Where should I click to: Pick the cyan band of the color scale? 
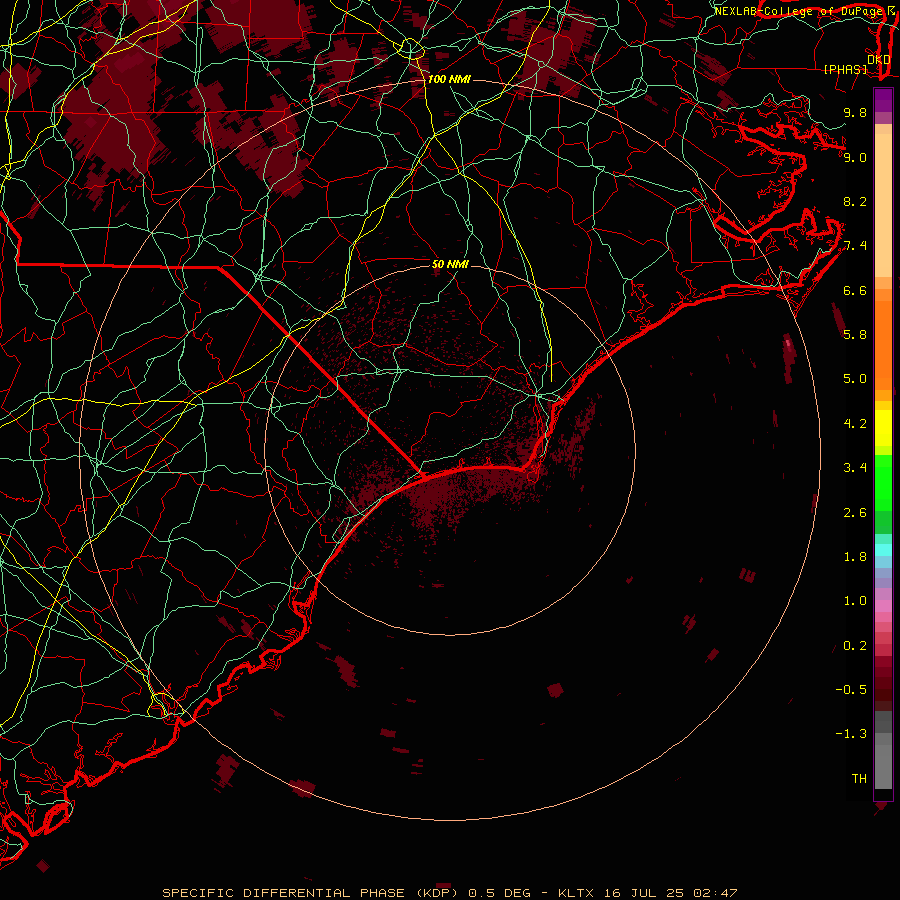pos(883,549)
